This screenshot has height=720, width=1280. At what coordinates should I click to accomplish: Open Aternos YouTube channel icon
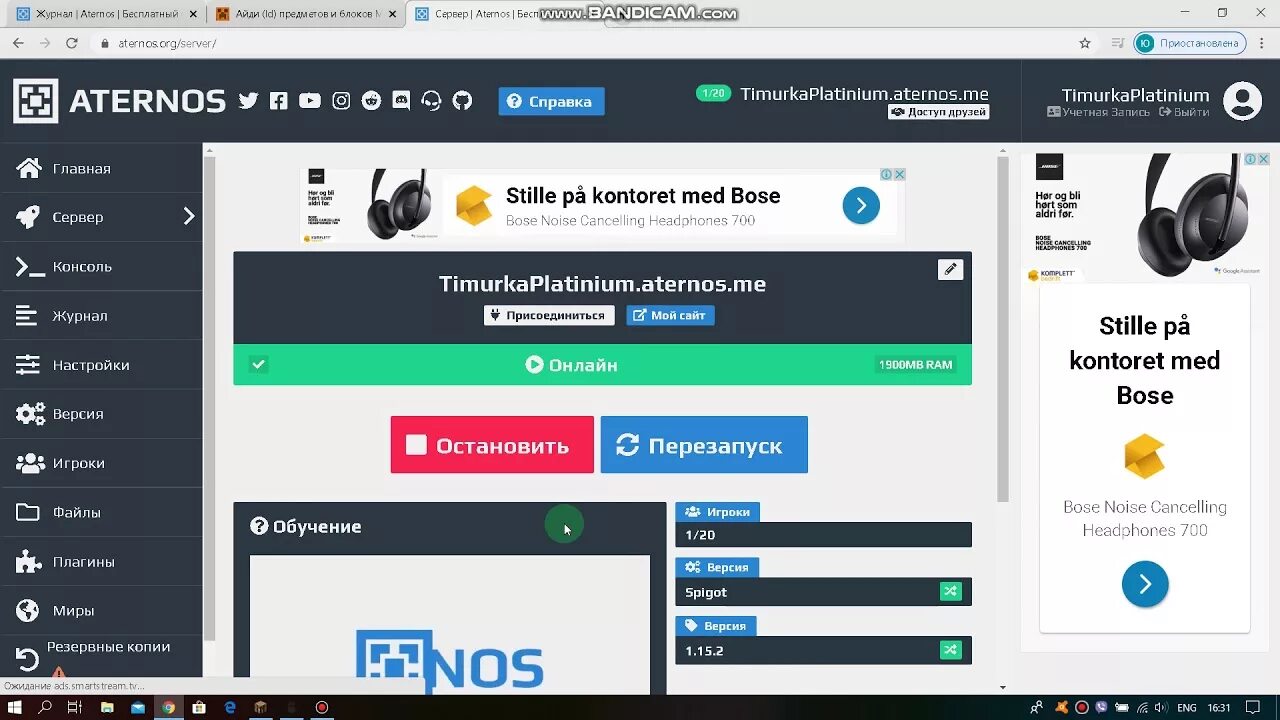[310, 101]
